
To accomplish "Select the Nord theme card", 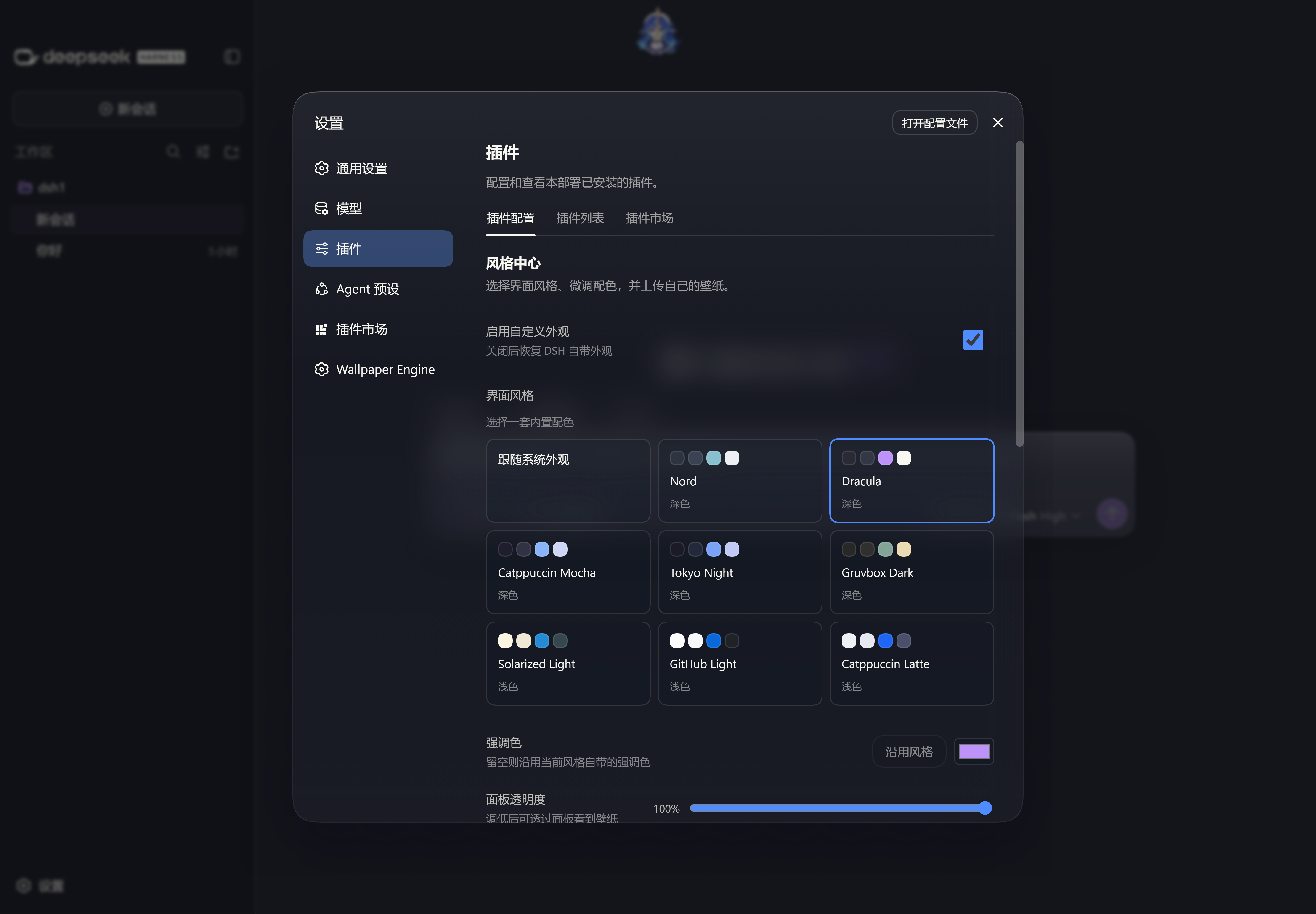I will [740, 481].
